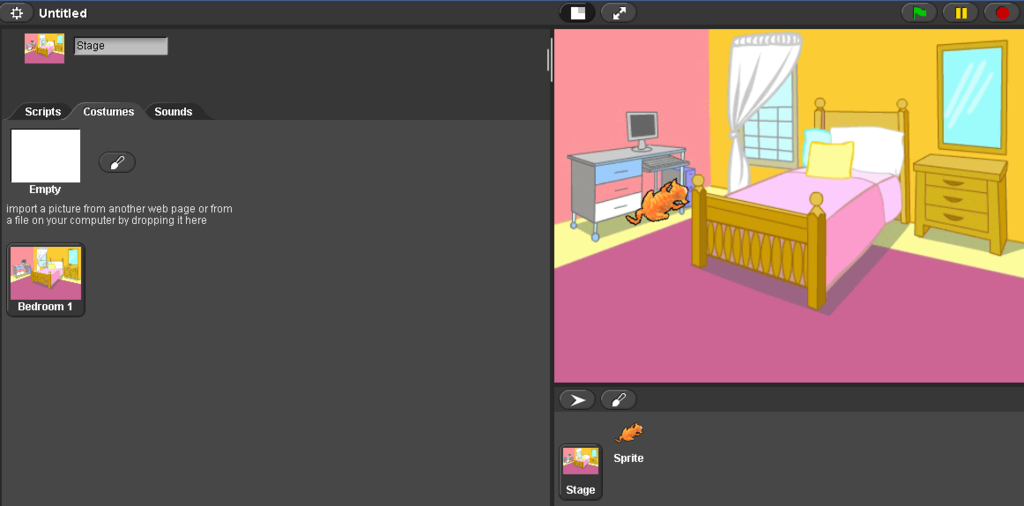Click the 'Sprite' label in corral
Image resolution: width=1024 pixels, height=506 pixels.
click(x=629, y=458)
